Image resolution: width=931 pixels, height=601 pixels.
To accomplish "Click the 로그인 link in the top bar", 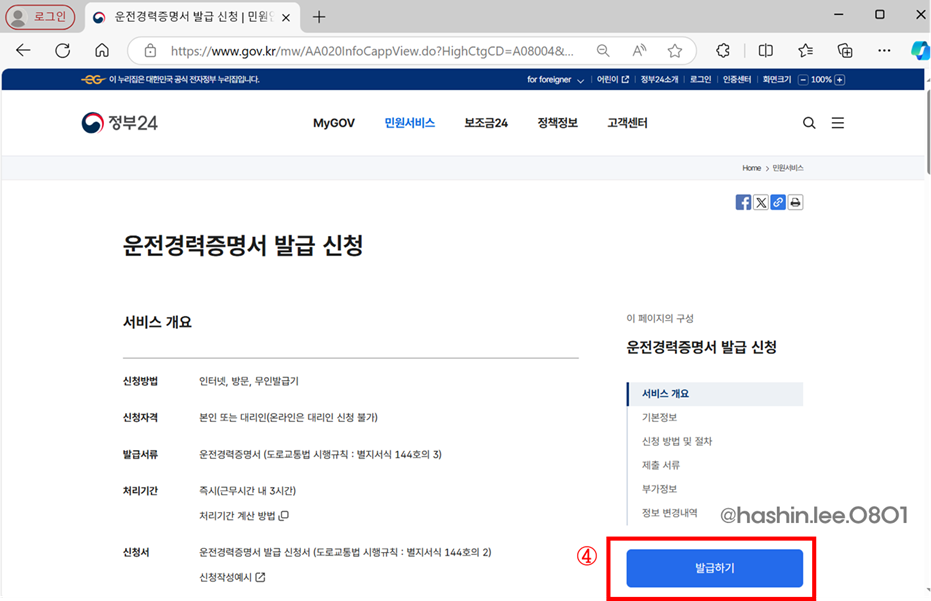I will pyautogui.click(x=699, y=79).
